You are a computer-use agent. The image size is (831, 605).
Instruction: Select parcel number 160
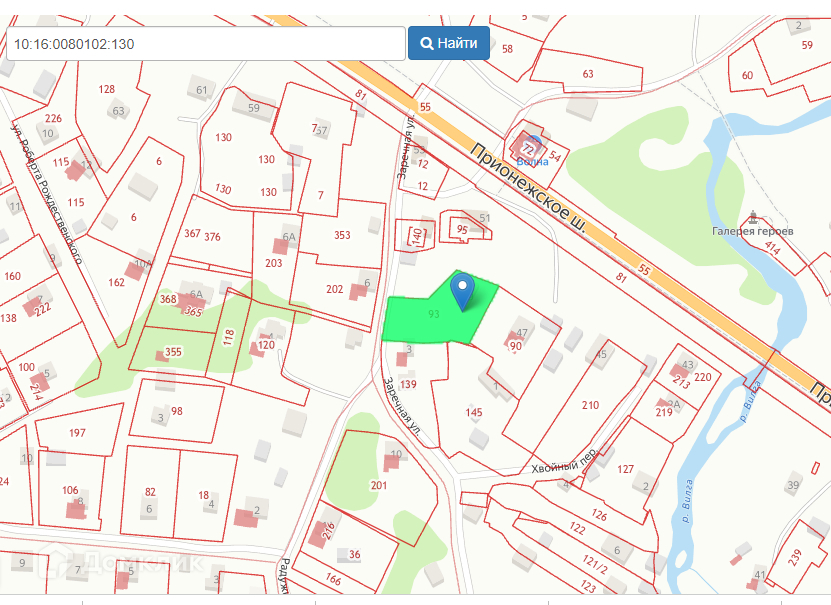click(12, 276)
